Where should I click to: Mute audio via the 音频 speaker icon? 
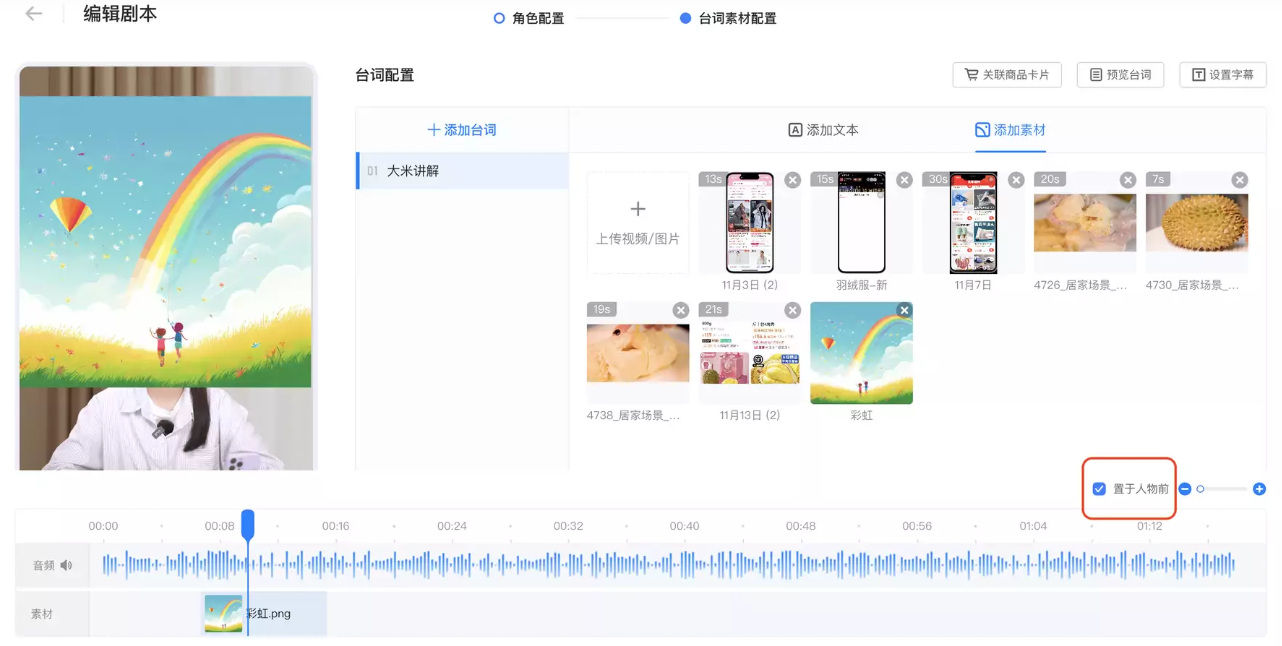[66, 565]
